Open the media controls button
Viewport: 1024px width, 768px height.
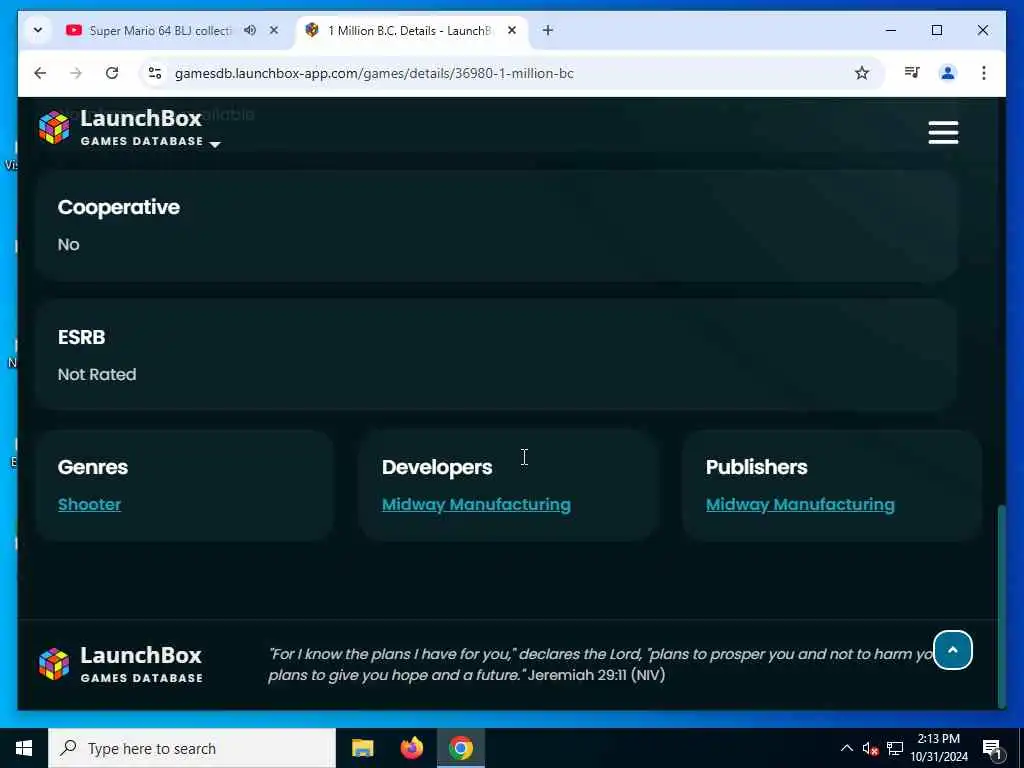(912, 73)
